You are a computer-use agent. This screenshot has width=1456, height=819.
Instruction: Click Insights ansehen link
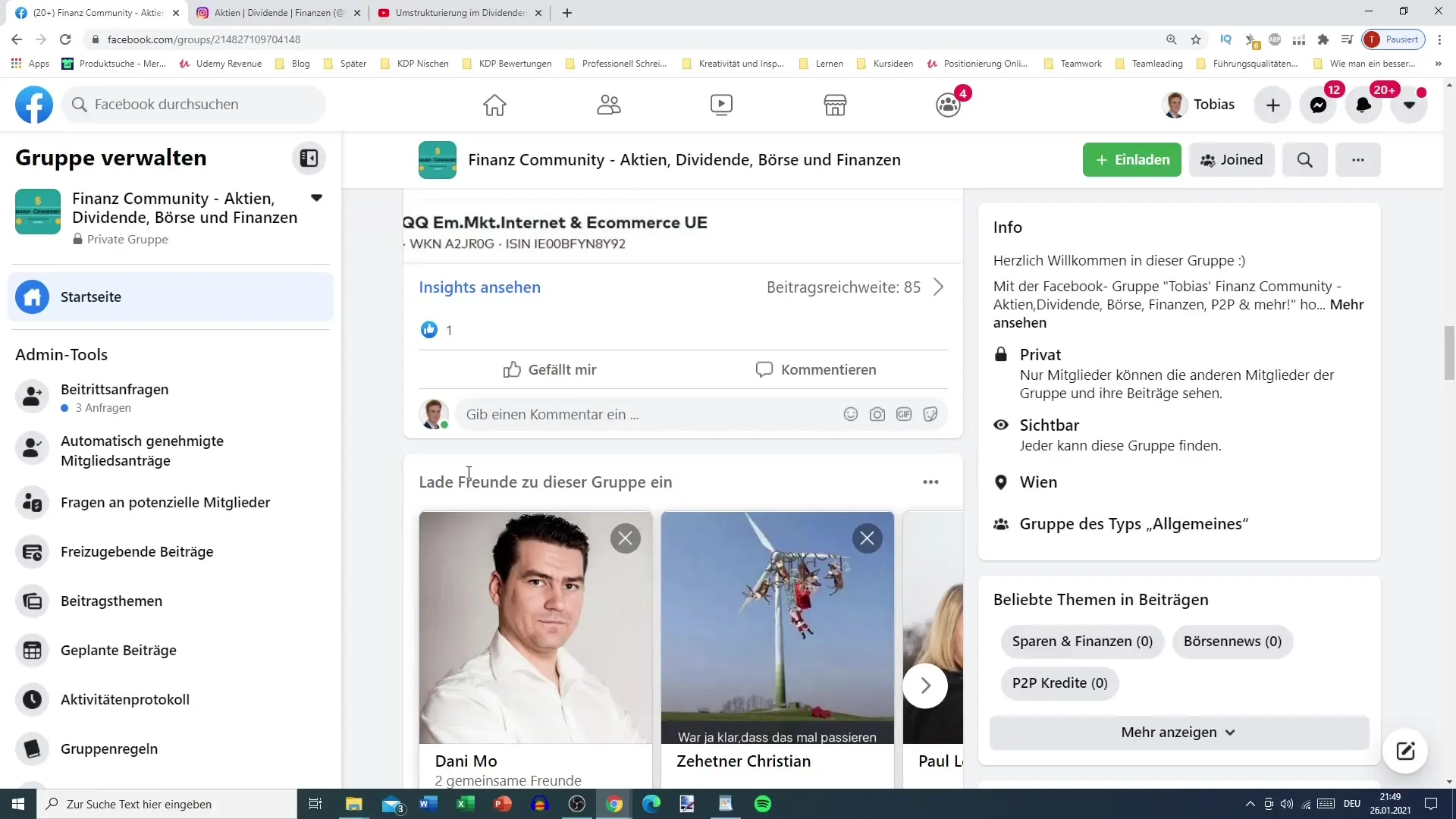click(479, 287)
